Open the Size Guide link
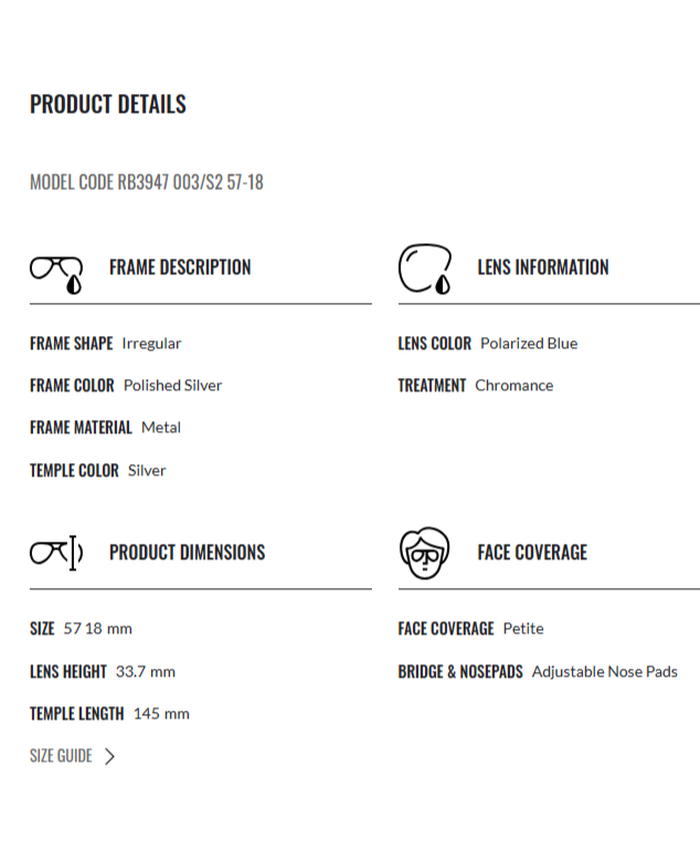 pyautogui.click(x=61, y=756)
